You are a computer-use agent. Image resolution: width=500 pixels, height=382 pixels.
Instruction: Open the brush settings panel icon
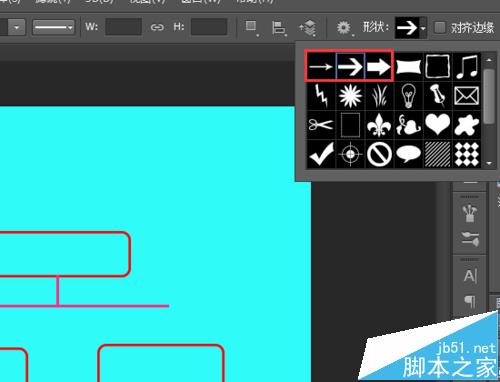[x=470, y=239]
